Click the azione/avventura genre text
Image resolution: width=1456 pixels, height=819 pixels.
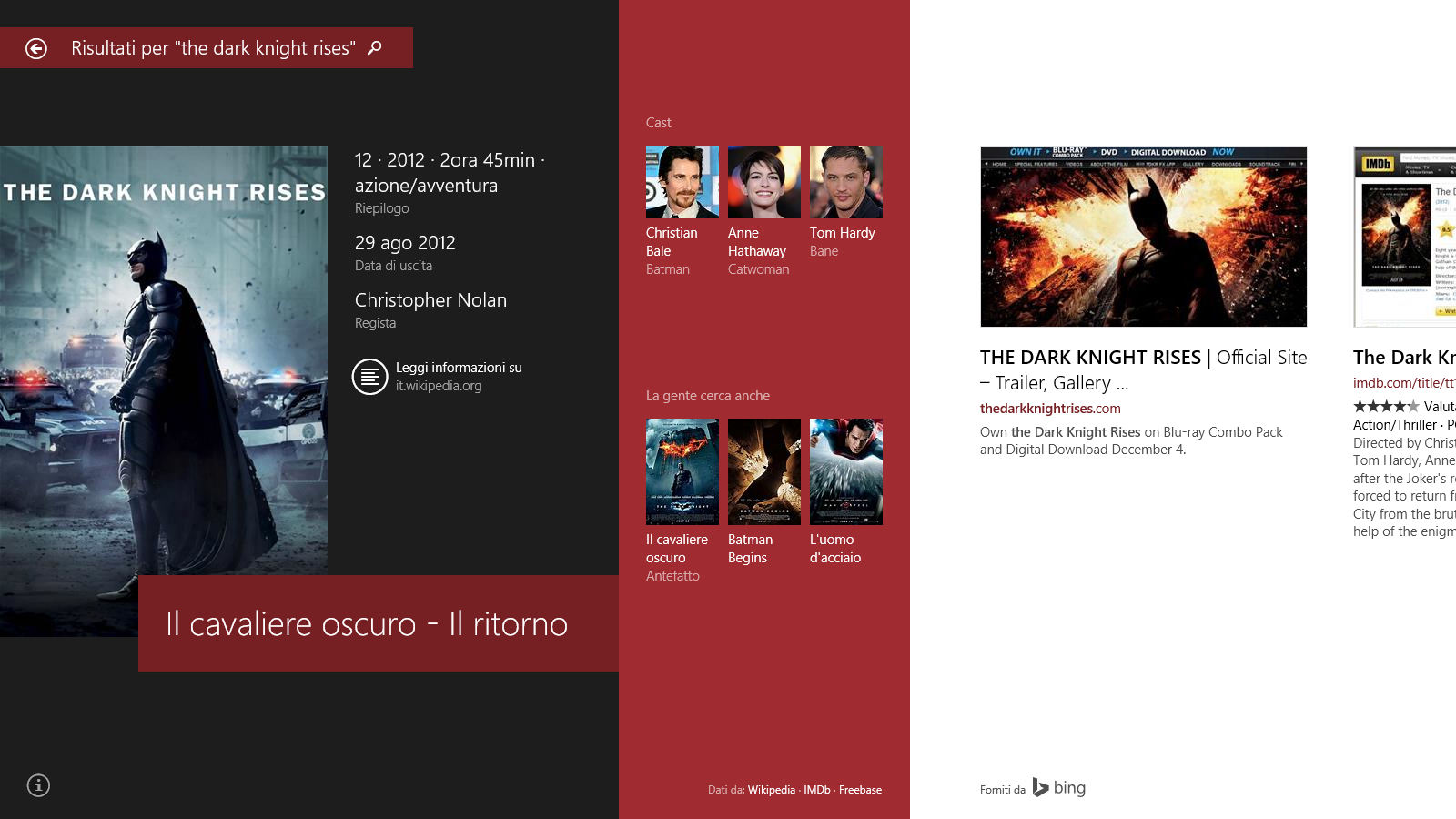(426, 186)
